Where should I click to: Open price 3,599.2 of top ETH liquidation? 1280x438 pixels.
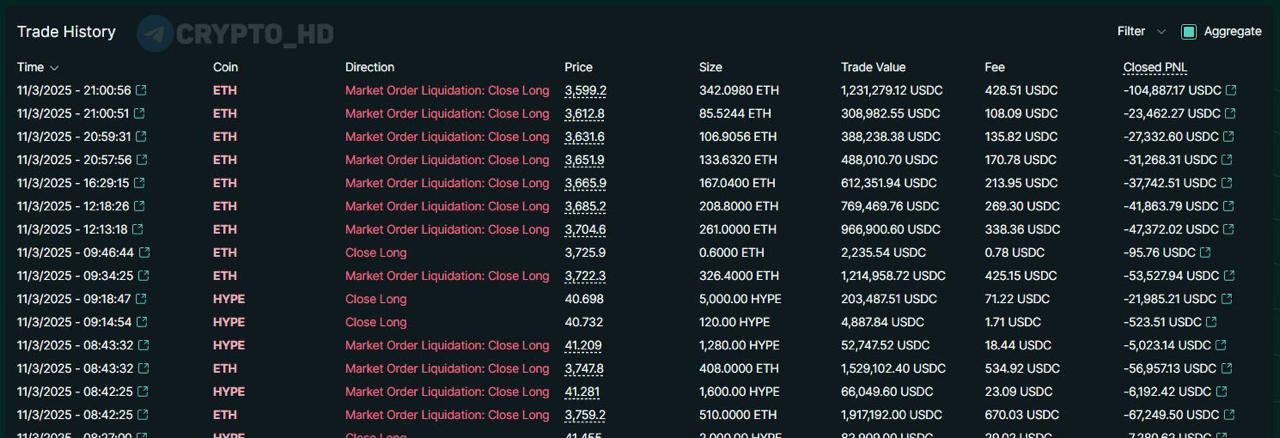pos(585,91)
